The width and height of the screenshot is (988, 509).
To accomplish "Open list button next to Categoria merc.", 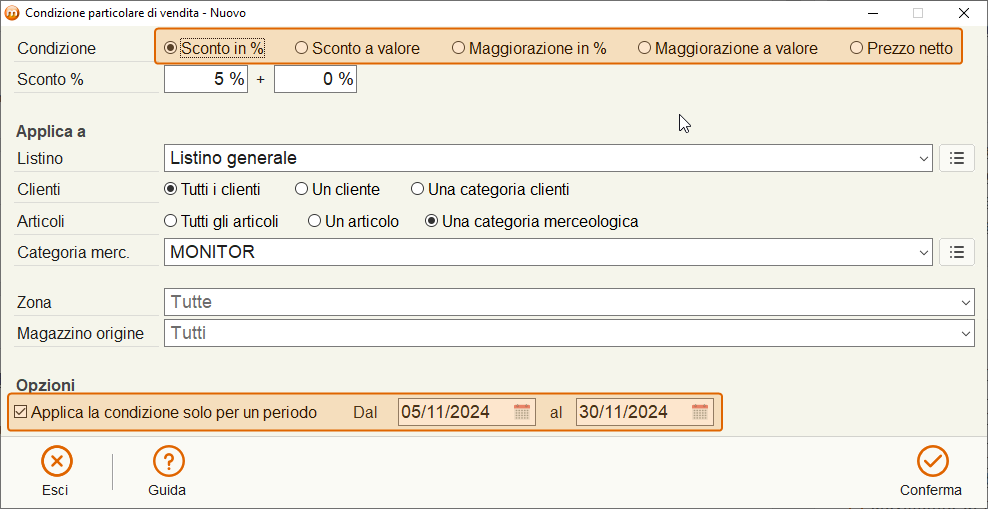I will (x=956, y=252).
